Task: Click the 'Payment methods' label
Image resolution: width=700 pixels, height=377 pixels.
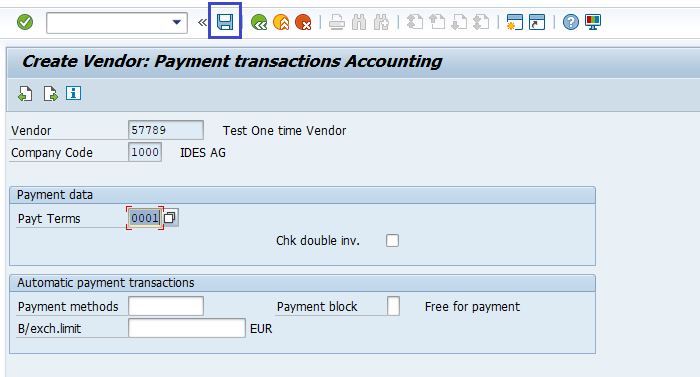Action: point(68,306)
